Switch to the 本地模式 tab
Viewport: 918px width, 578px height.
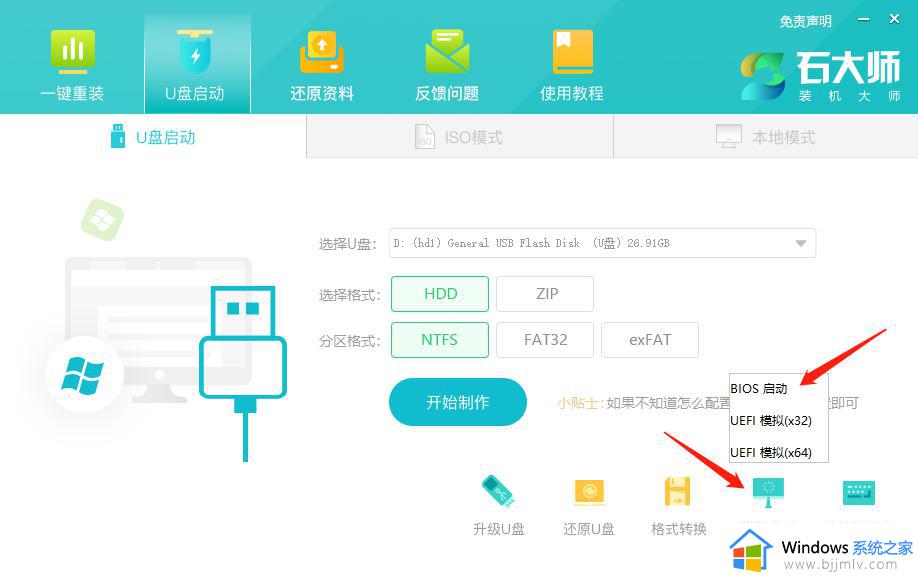(766, 137)
